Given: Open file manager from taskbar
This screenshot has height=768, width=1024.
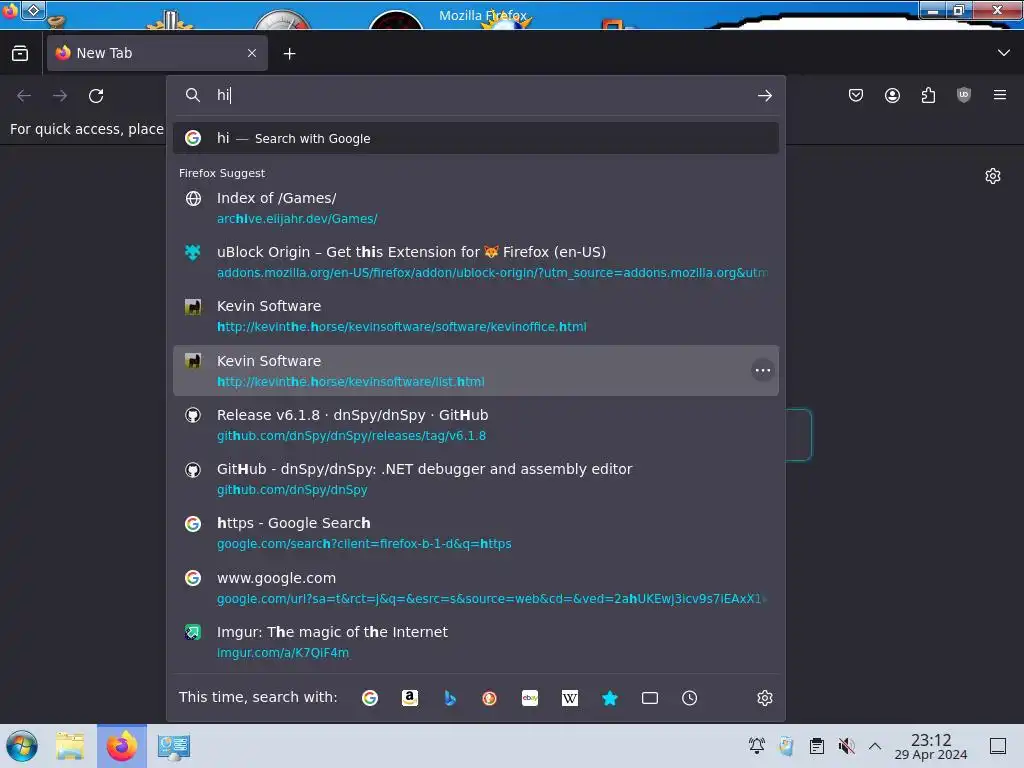Looking at the screenshot, I should [70, 746].
